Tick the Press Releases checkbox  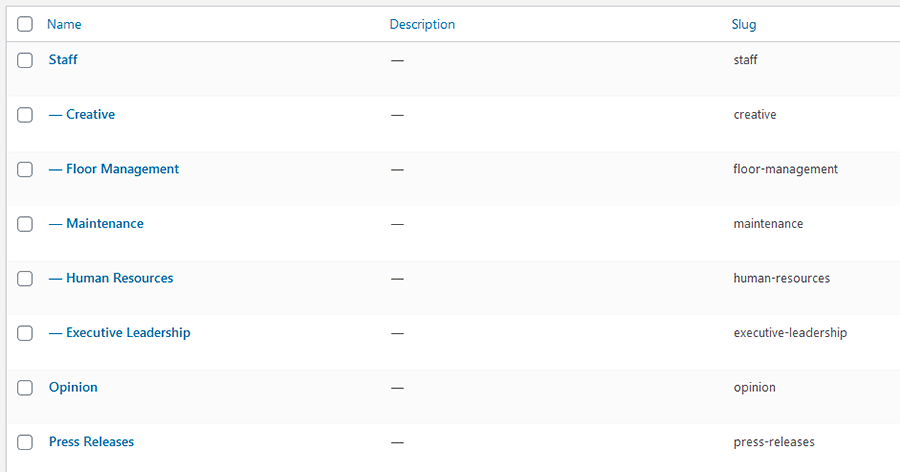coord(25,442)
